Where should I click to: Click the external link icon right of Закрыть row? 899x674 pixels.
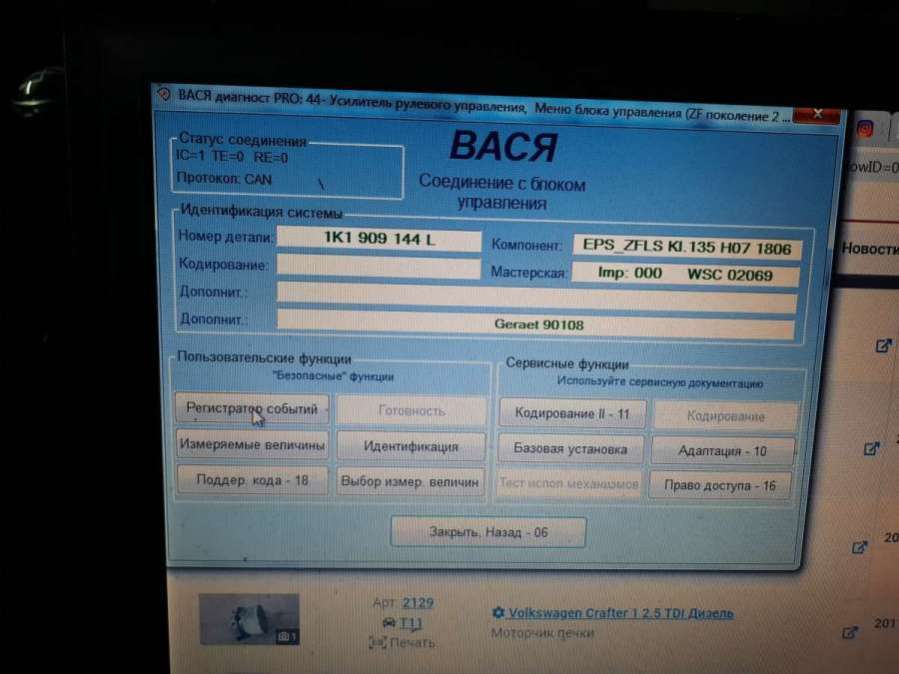tap(859, 547)
